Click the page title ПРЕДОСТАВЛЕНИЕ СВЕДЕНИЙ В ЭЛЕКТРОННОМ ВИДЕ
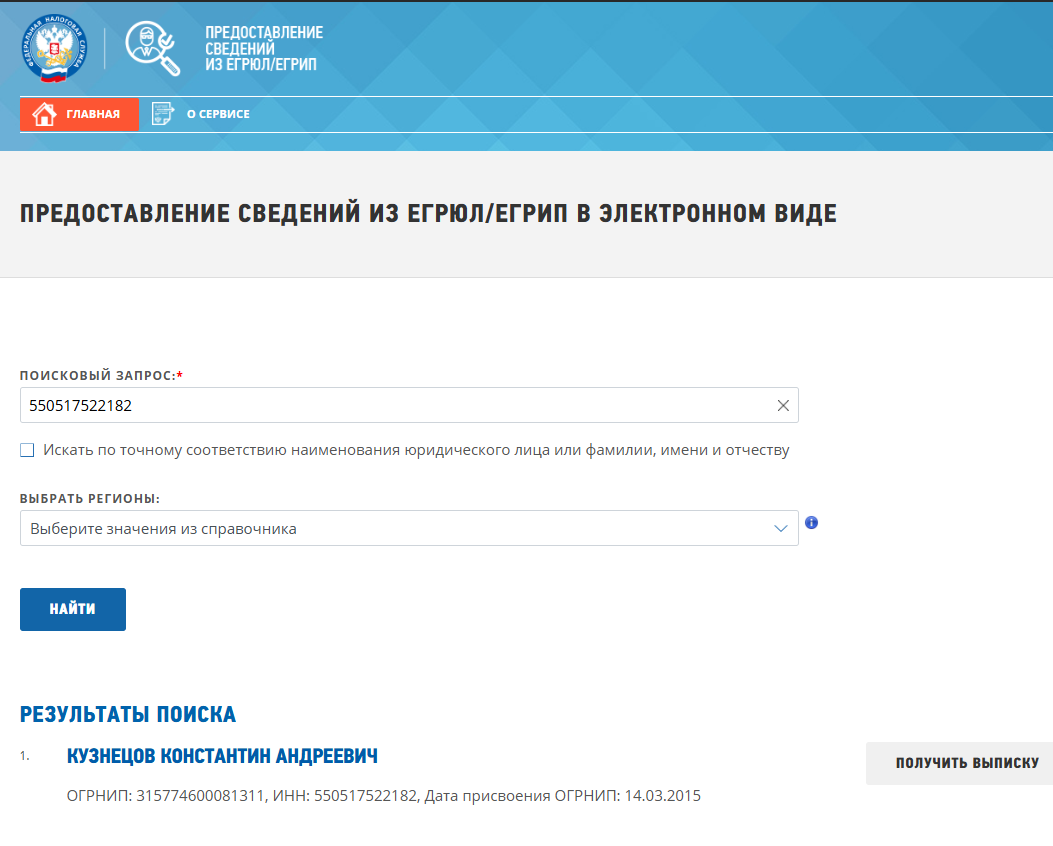The height and width of the screenshot is (846, 1053). pos(428,214)
